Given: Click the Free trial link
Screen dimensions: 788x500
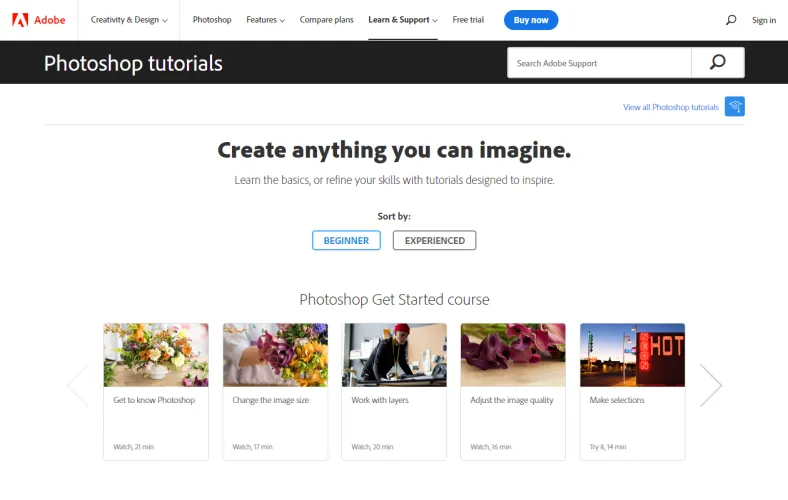Looking at the screenshot, I should coord(468,20).
